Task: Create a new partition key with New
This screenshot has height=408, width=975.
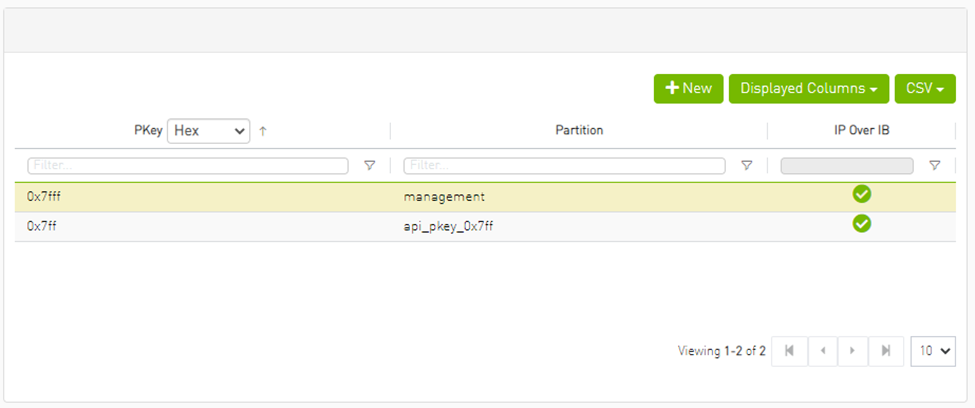Action: (x=688, y=88)
